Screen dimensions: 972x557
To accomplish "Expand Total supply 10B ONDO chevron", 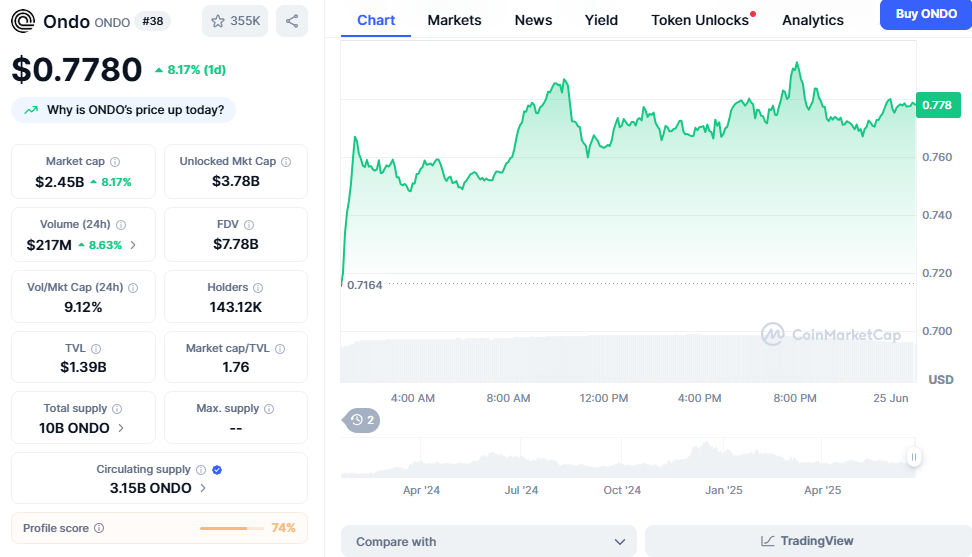I will [121, 428].
